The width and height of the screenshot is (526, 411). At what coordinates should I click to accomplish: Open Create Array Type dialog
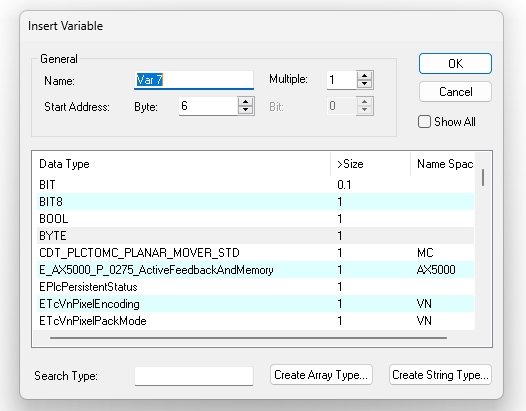pos(321,374)
